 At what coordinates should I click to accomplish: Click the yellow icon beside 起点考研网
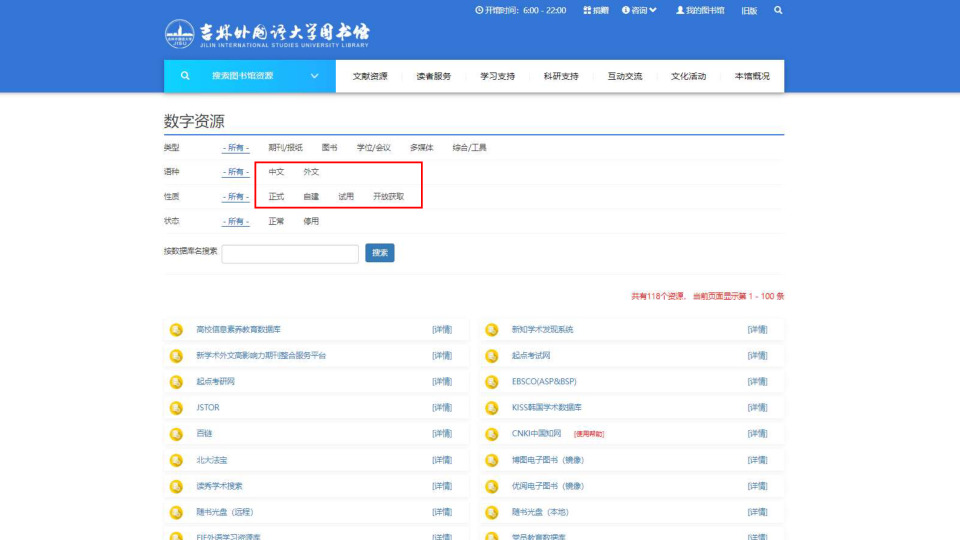(x=176, y=382)
